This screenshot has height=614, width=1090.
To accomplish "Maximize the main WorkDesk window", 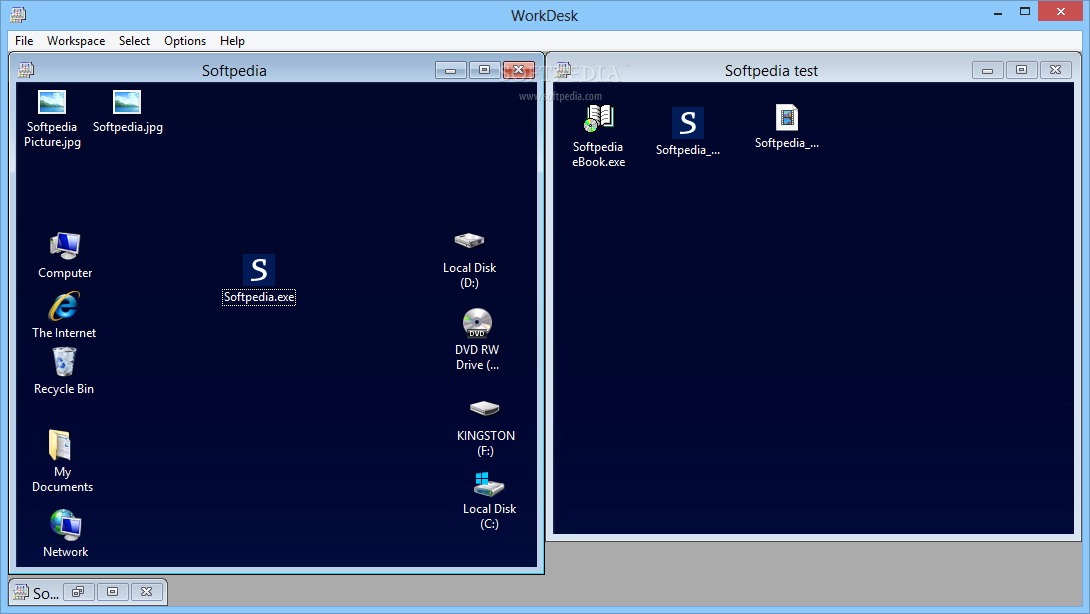I will coord(1025,13).
